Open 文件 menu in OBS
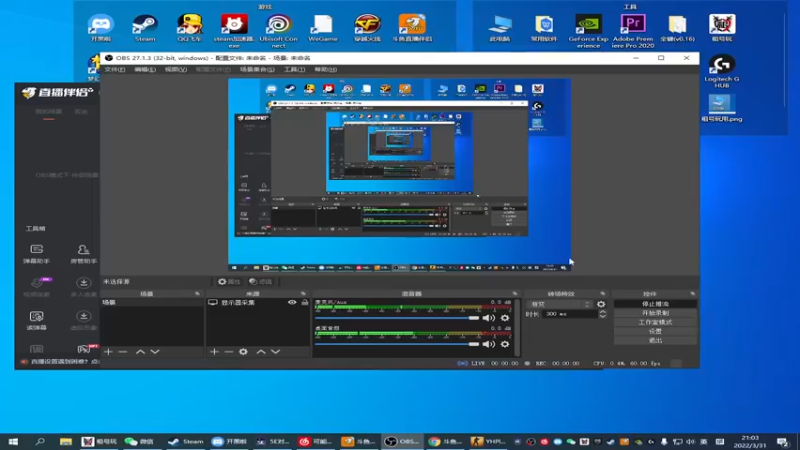The width and height of the screenshot is (800, 450). (x=114, y=69)
